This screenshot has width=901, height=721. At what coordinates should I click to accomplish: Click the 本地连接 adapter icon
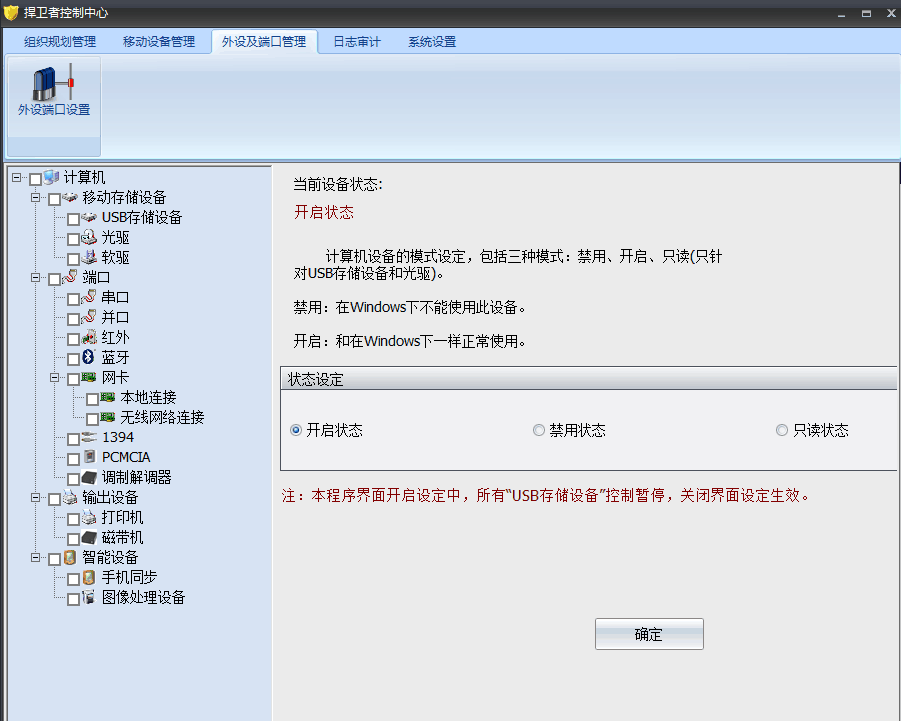click(x=108, y=397)
